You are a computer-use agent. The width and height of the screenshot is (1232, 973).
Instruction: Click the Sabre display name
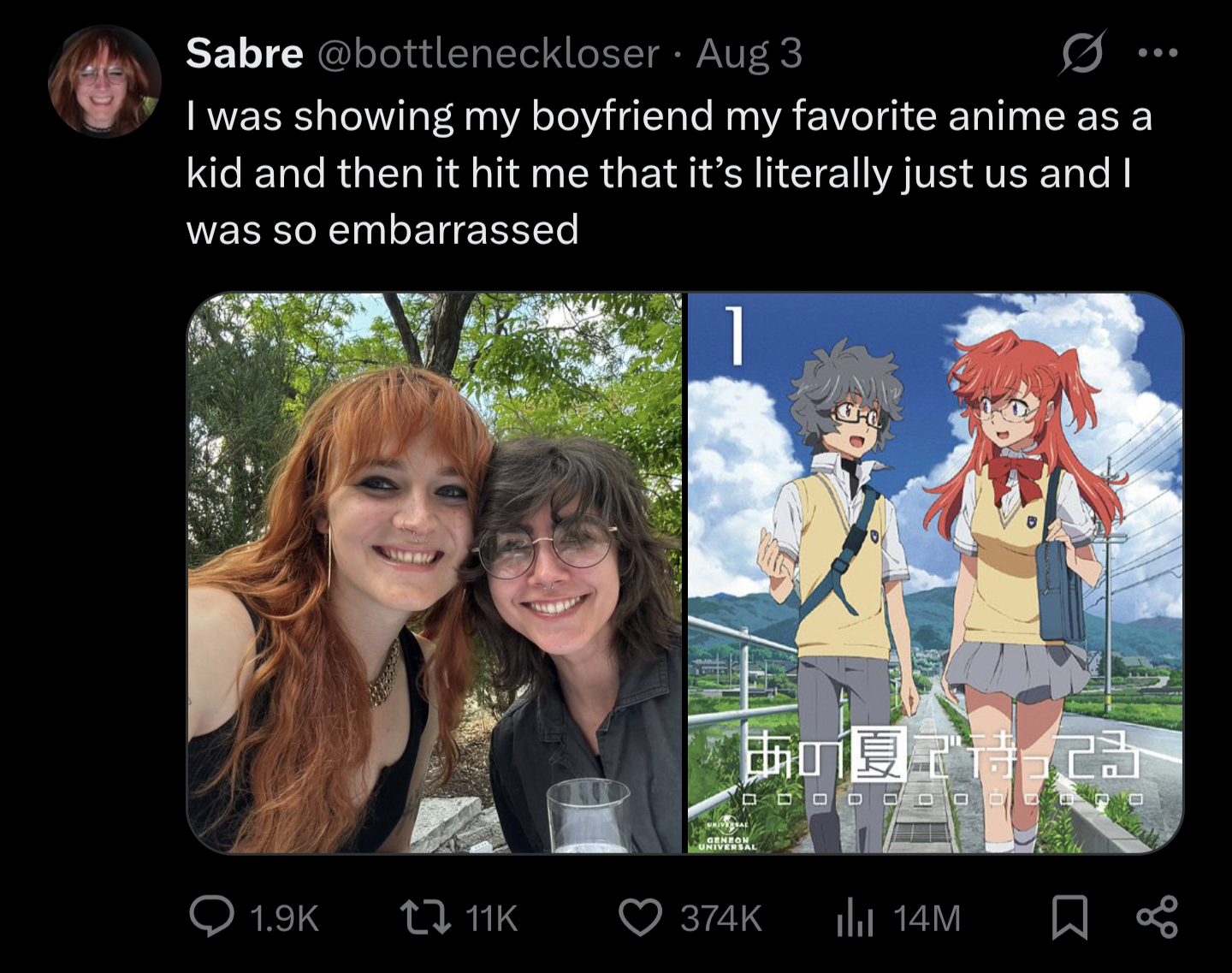[x=245, y=53]
